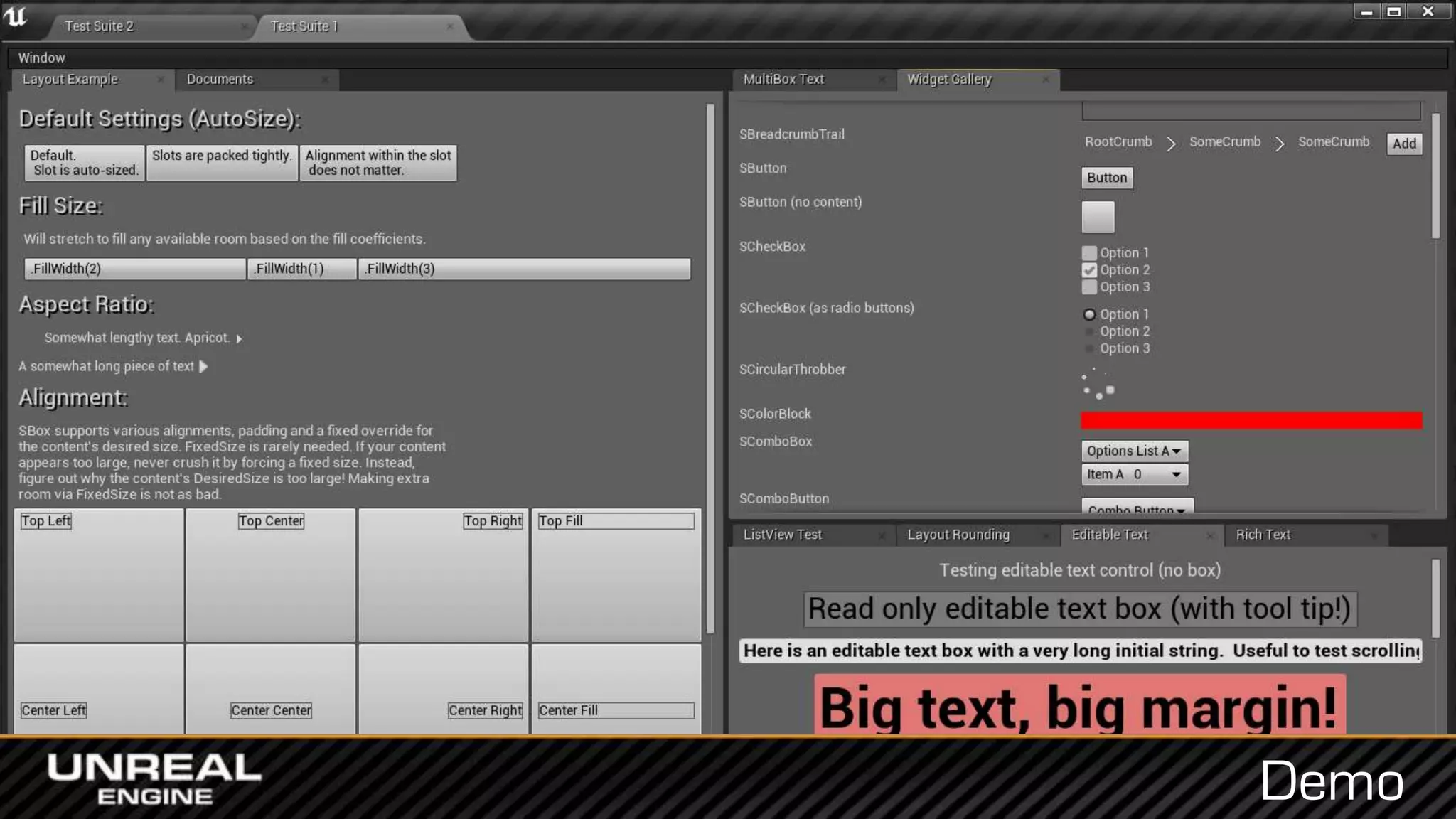
Task: Click the Add breadcrumb button
Action: click(1404, 144)
